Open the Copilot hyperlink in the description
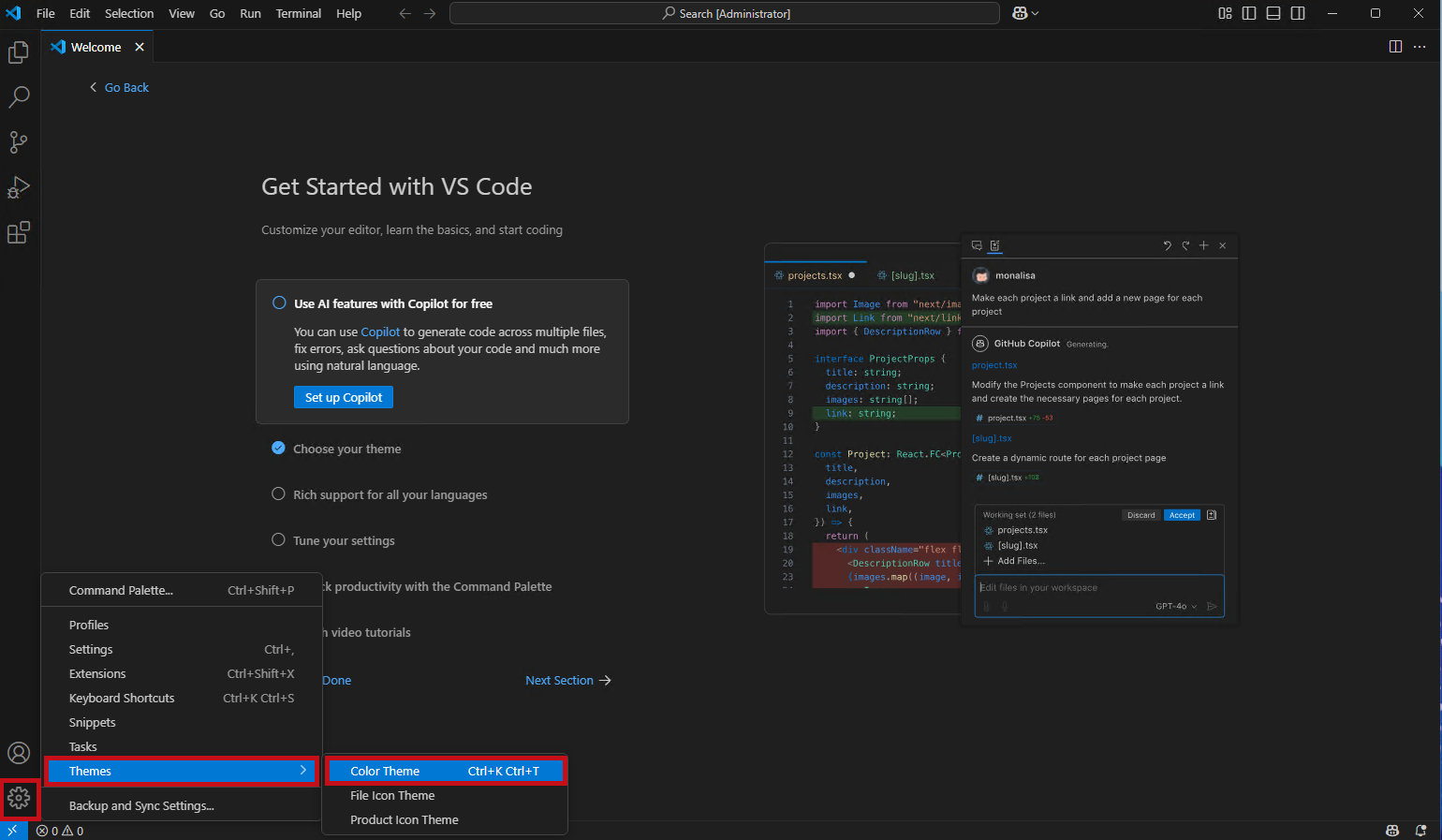 coord(380,332)
